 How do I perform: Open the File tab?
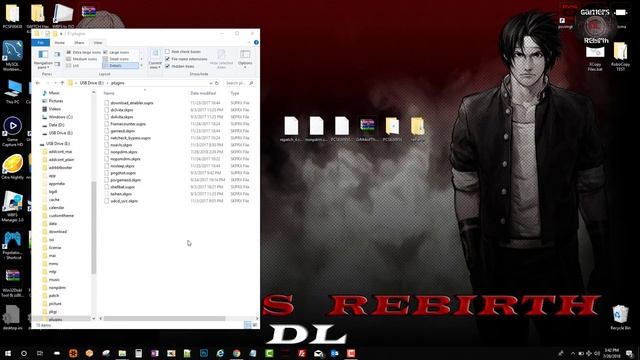pyautogui.click(x=41, y=42)
